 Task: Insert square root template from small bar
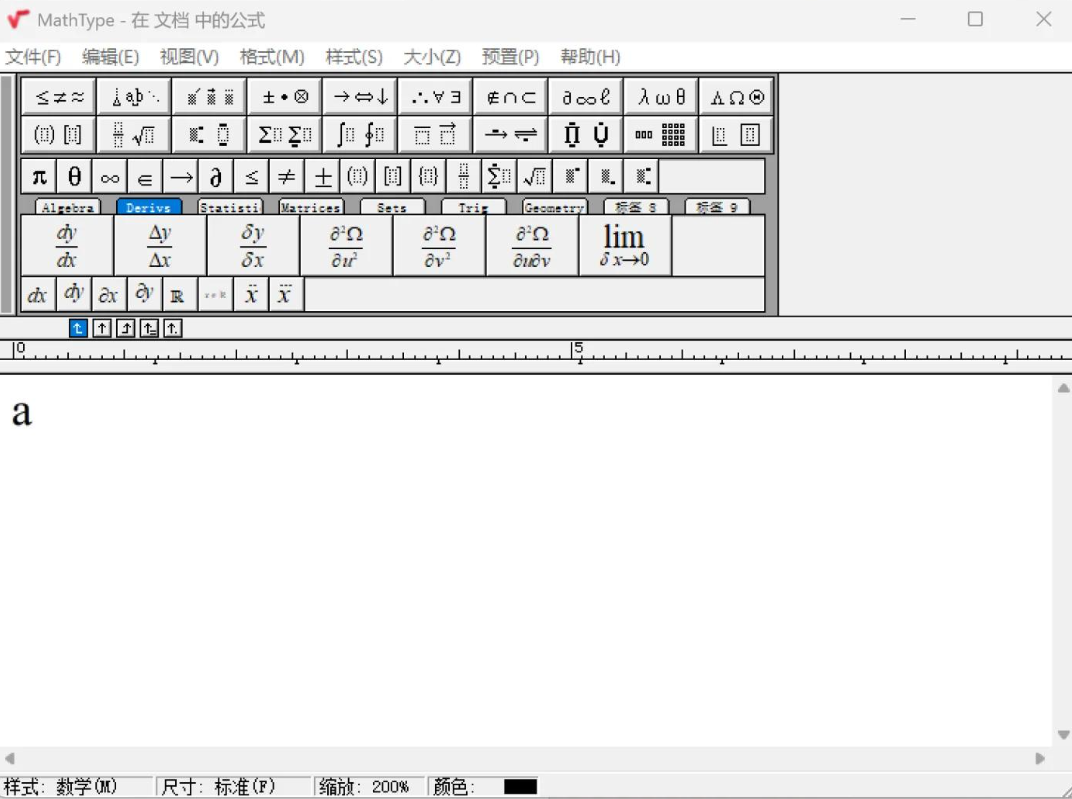tap(535, 177)
